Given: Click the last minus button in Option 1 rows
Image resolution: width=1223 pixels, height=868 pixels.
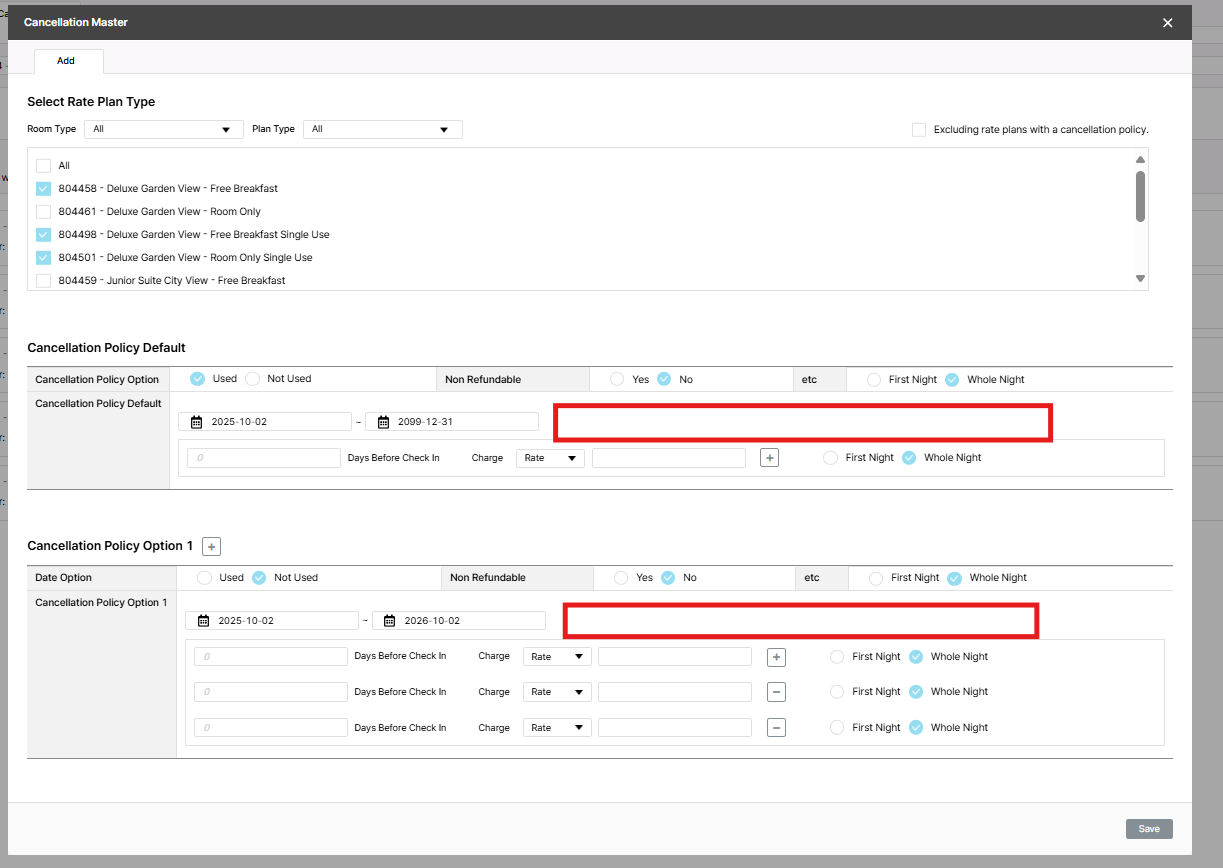Looking at the screenshot, I should pyautogui.click(x=776, y=728).
